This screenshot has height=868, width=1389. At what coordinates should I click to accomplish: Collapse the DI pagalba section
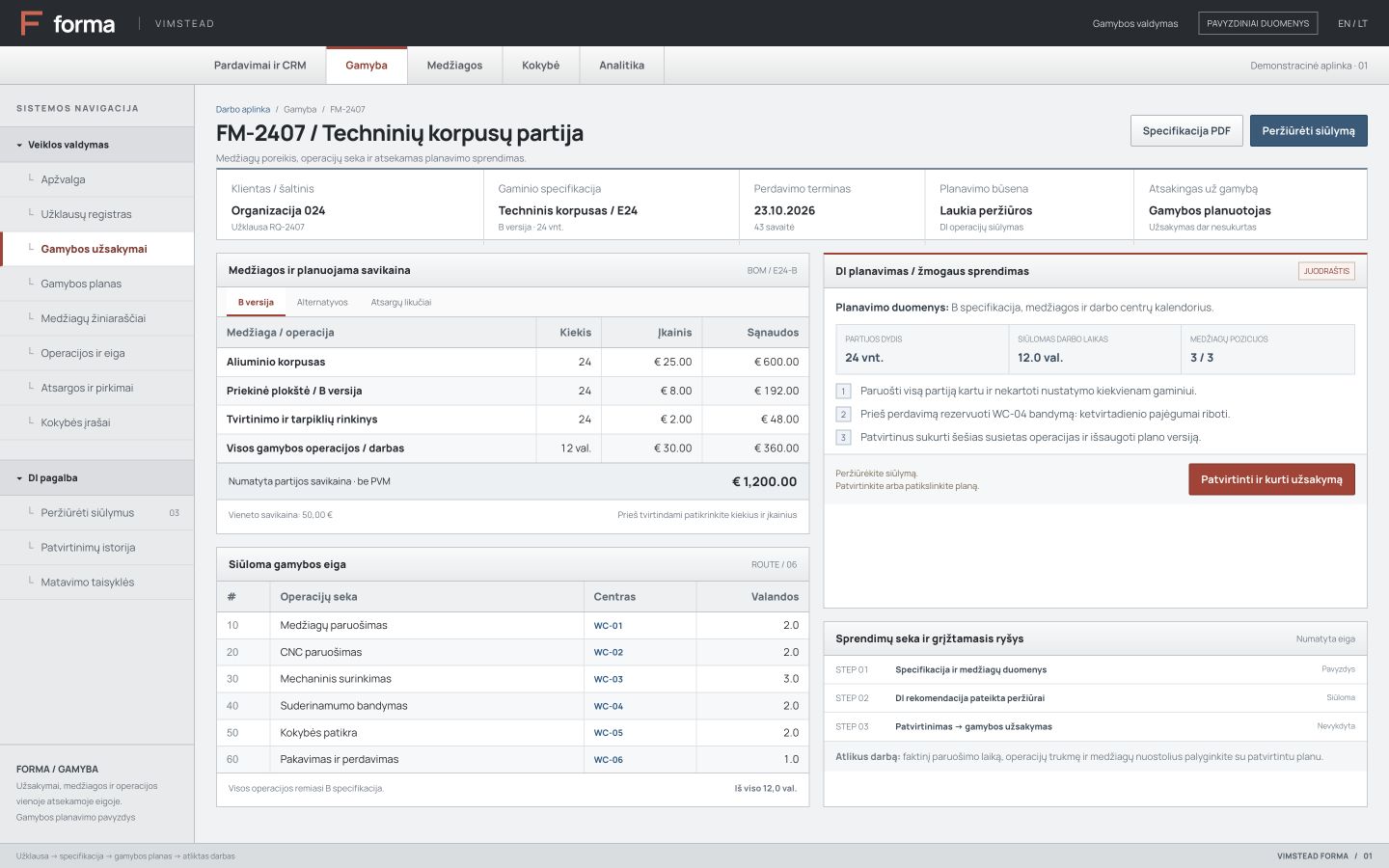click(96, 478)
